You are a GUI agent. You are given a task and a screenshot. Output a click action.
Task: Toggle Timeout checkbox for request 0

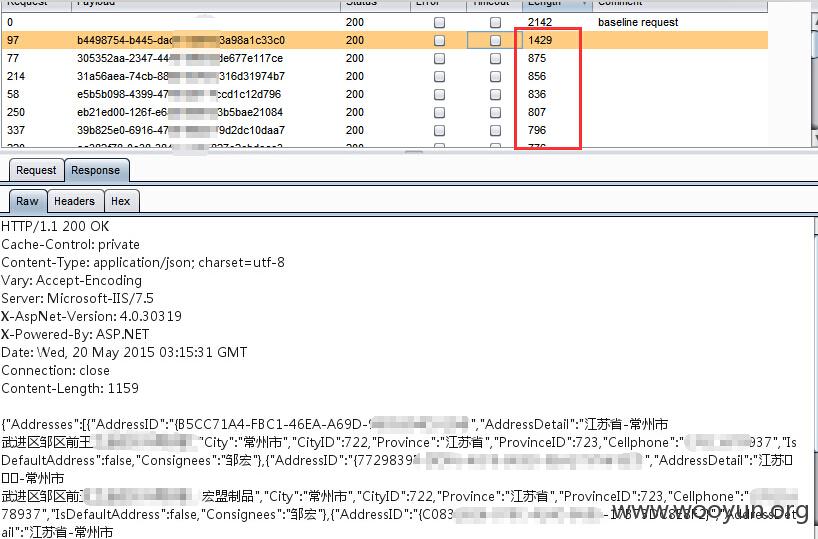pyautogui.click(x=495, y=22)
